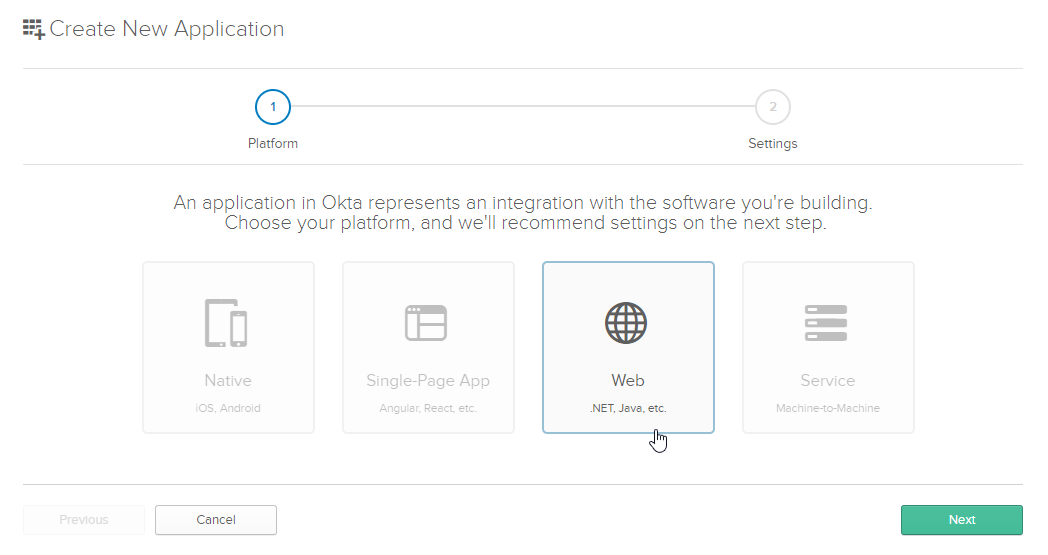Open the Platform step label
Image resolution: width=1048 pixels, height=555 pixels.
(273, 143)
